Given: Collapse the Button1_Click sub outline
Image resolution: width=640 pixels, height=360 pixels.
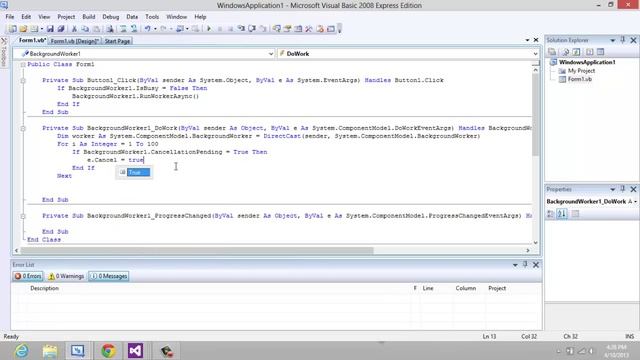Looking at the screenshot, I should click(x=23, y=80).
